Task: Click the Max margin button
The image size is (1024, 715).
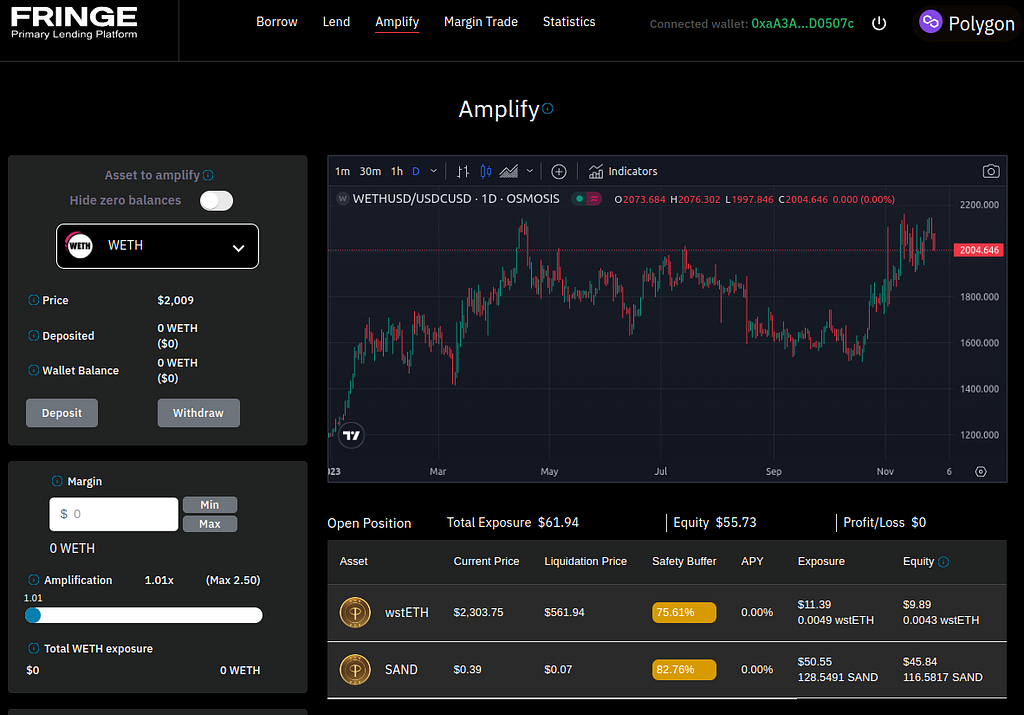Action: pyautogui.click(x=210, y=524)
